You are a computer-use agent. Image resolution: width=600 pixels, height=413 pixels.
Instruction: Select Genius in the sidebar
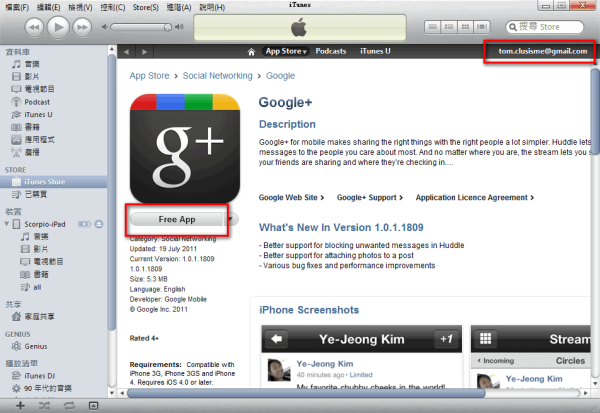30,346
